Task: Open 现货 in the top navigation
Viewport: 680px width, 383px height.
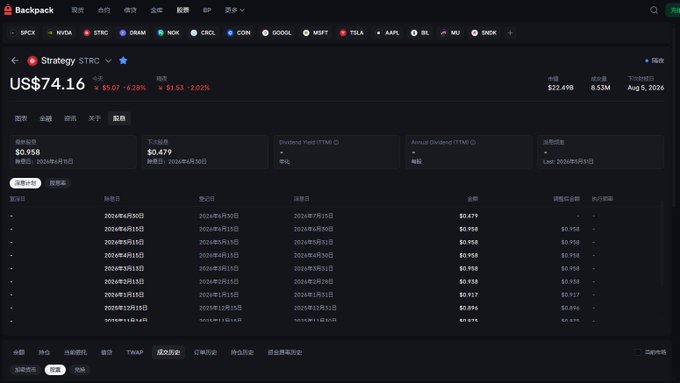Action: 78,10
